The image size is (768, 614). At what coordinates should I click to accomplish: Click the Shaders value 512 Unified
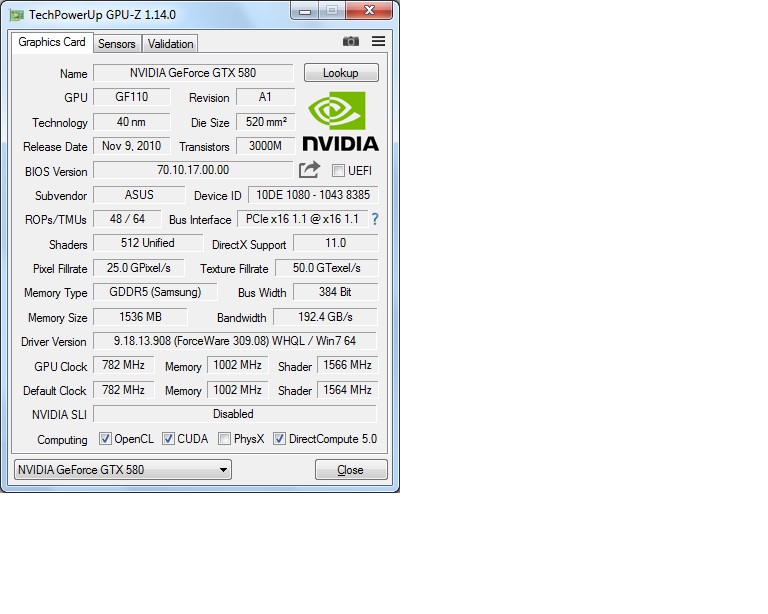coord(148,243)
